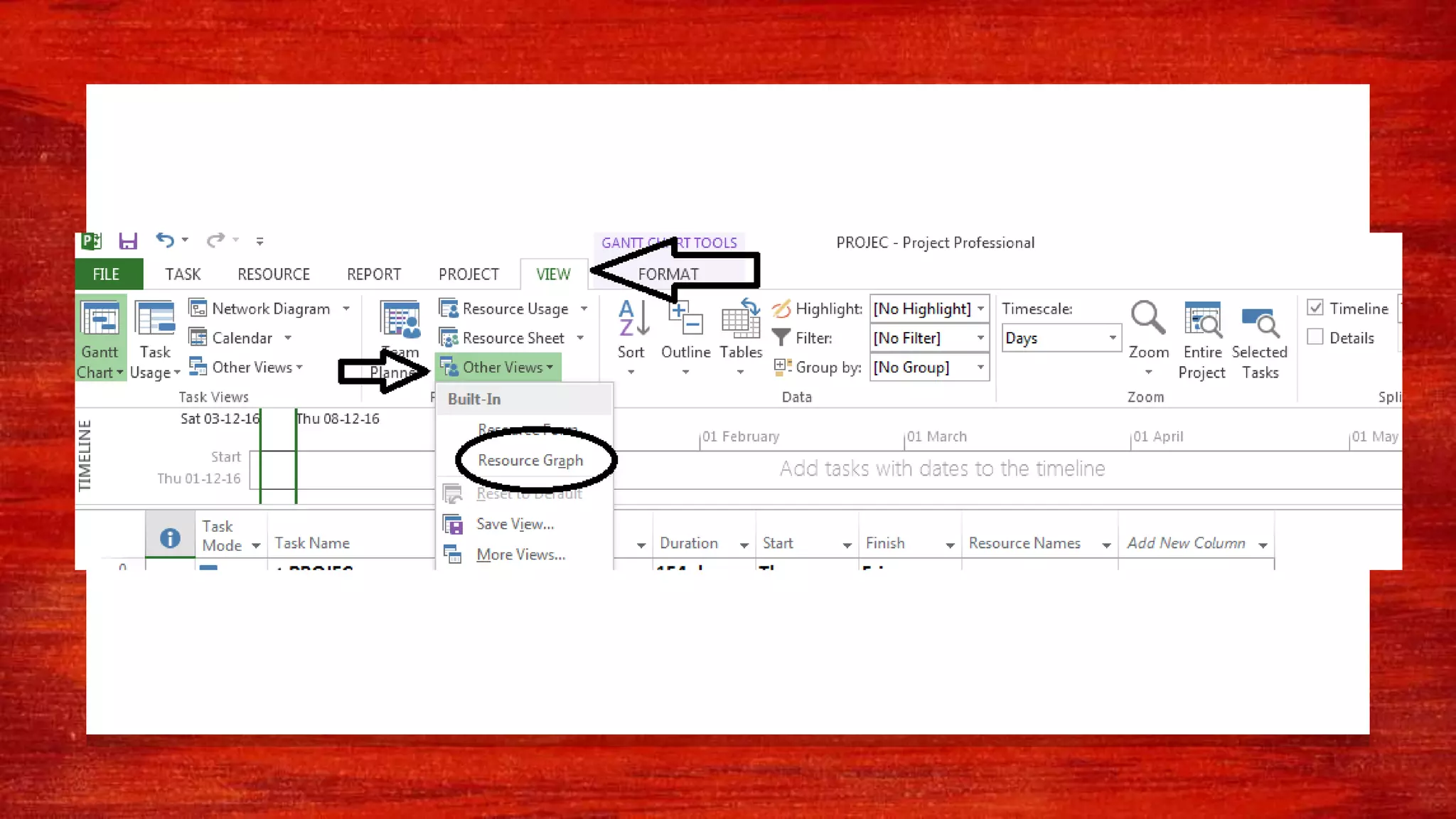This screenshot has height=819, width=1456.
Task: Click the Add New Column header
Action: pyautogui.click(x=1186, y=543)
